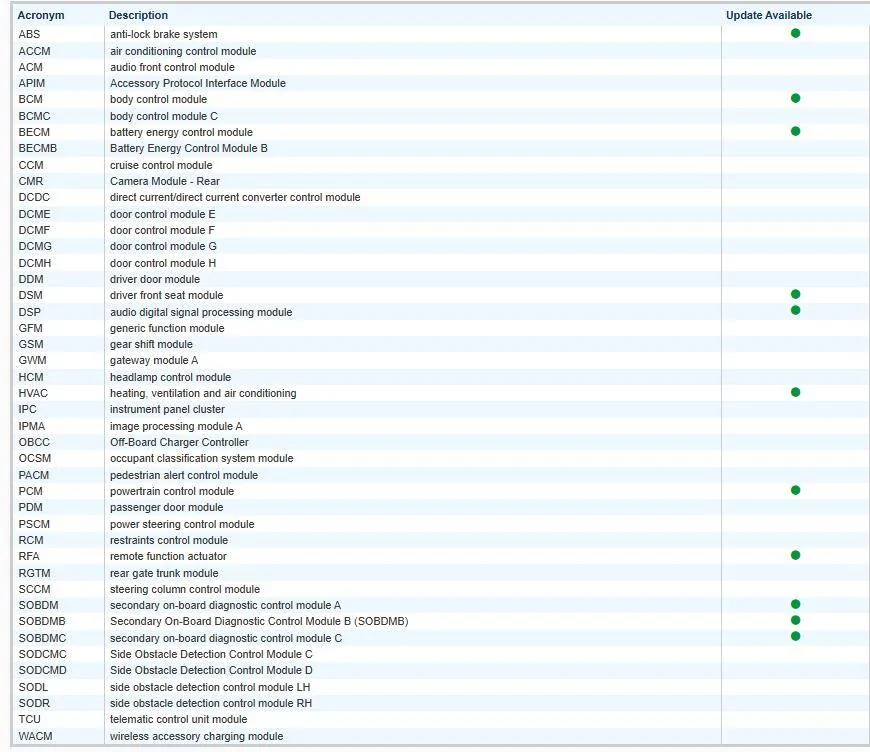Select 'Side Obstacle Detection Control Module D' text
The image size is (870, 752).
tap(211, 670)
